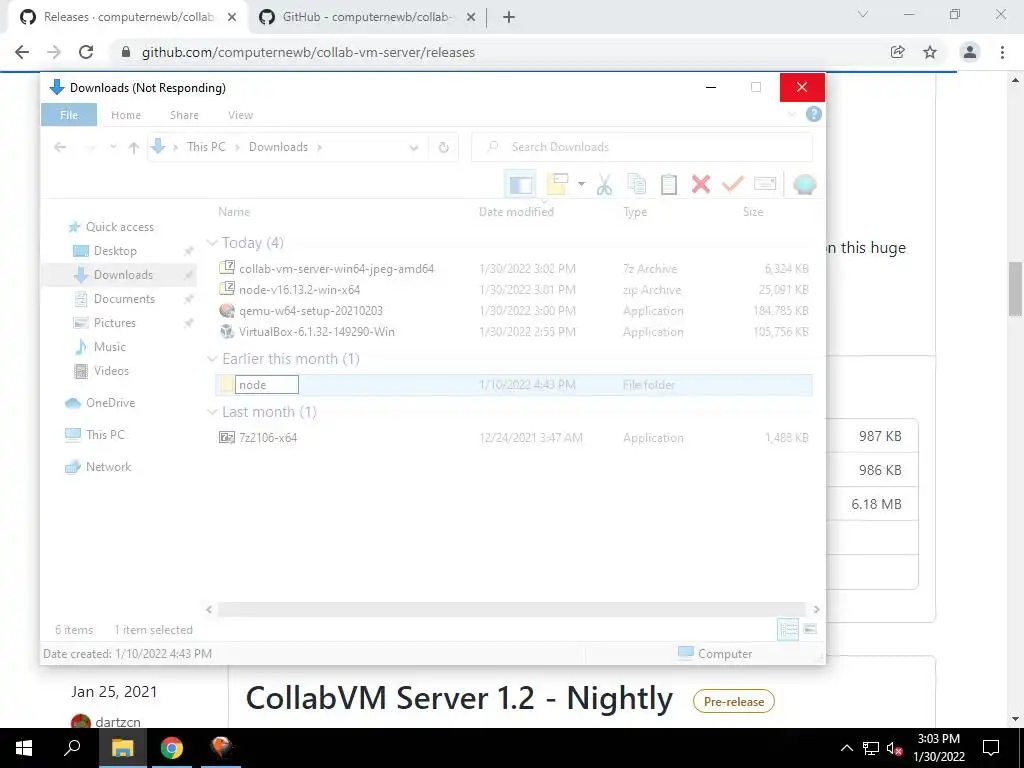
Task: Collapse the Last month (1) group
Action: 212,412
